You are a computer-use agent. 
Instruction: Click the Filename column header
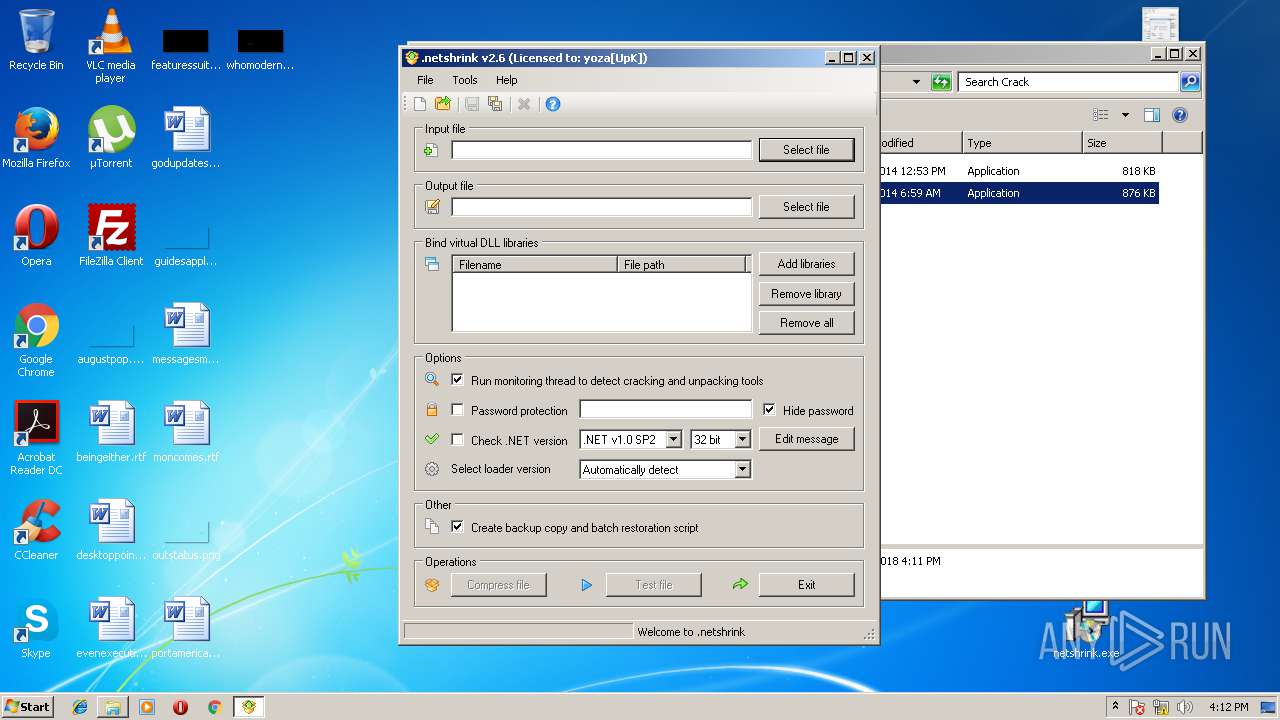pyautogui.click(x=535, y=265)
